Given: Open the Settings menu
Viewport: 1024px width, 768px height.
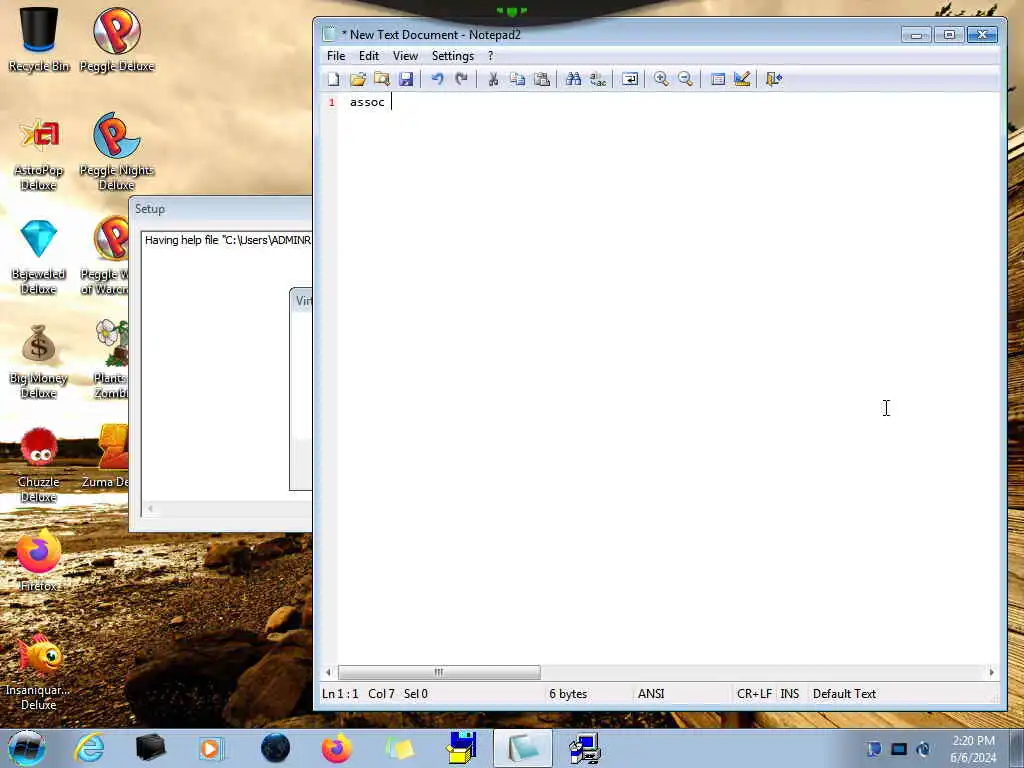Looking at the screenshot, I should coord(453,56).
